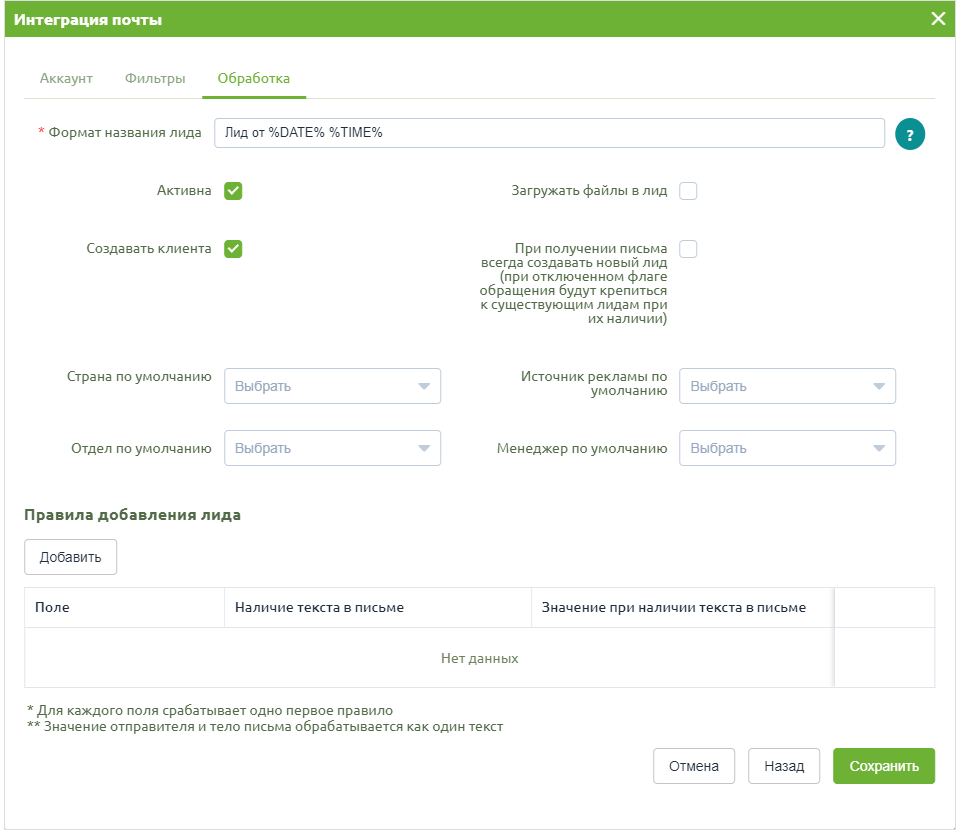Open the teal question mark help icon
Viewport: 959px width, 833px height.
point(909,134)
